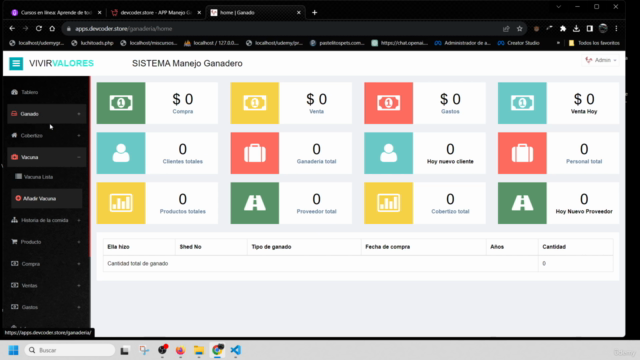640x360 pixels.
Task: Expand the Gastos sidebar menu
Action: [46, 307]
